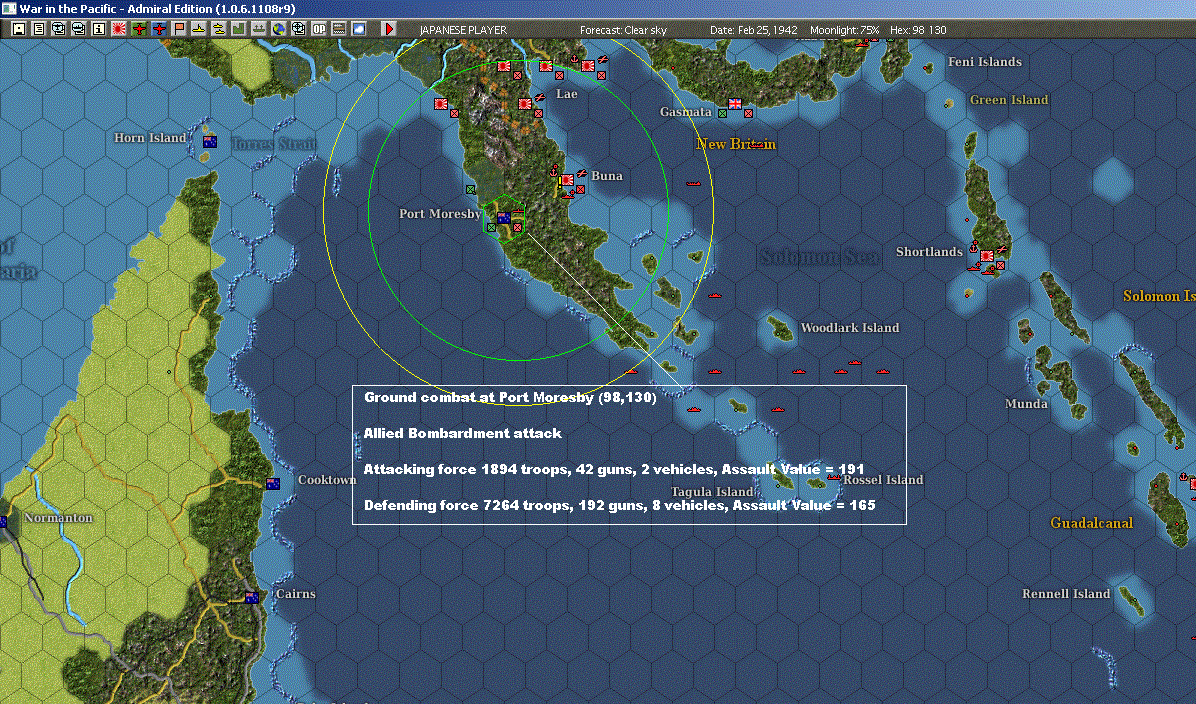Click the red play arrow to advance
Image resolution: width=1196 pixels, height=704 pixels.
(x=389, y=29)
